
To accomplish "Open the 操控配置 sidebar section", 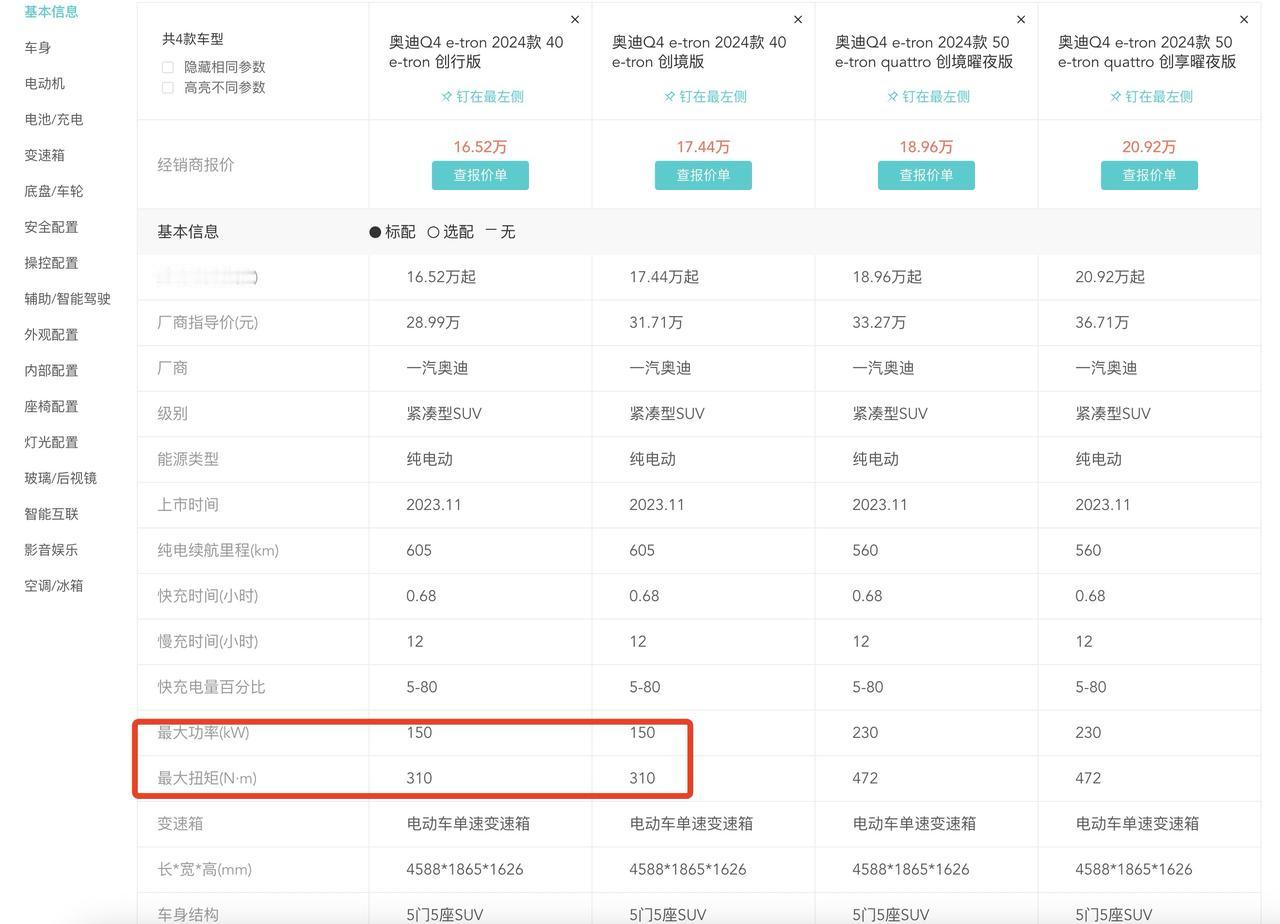I will click(x=51, y=263).
